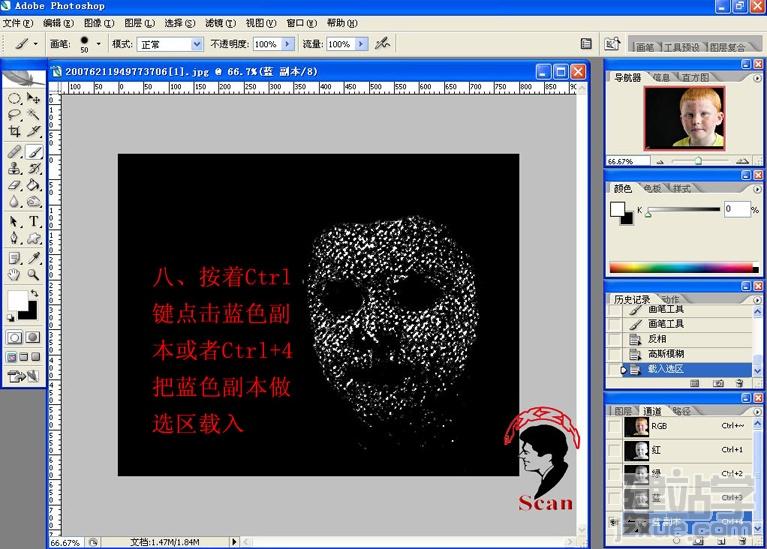Open the 流量 flow slider arrow

pyautogui.click(x=361, y=44)
